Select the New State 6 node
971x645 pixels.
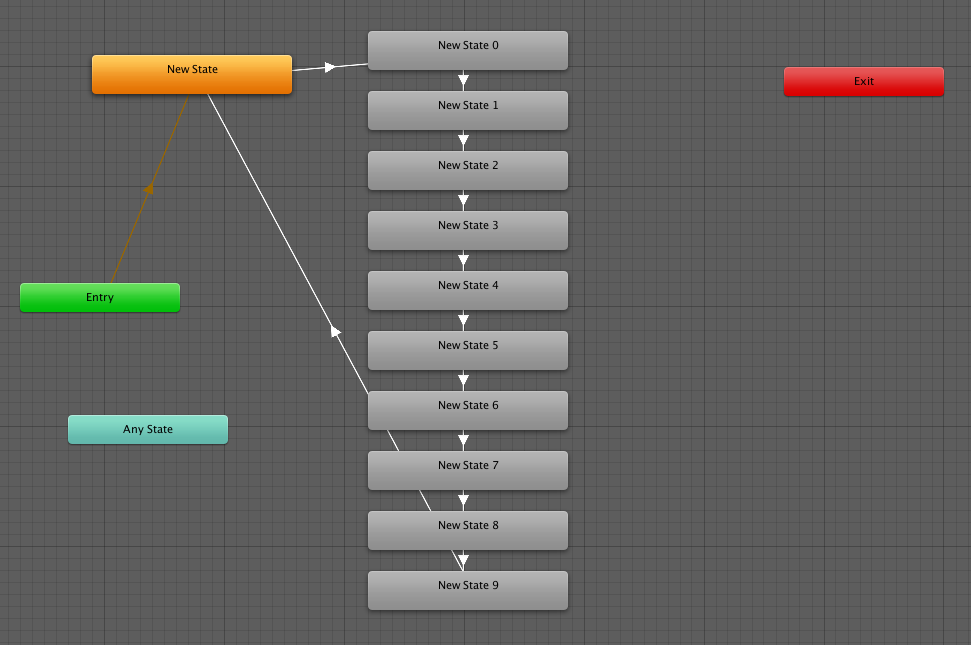coord(468,410)
